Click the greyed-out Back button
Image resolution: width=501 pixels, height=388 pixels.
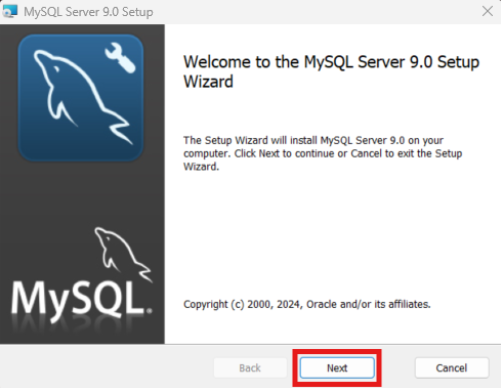pos(250,368)
